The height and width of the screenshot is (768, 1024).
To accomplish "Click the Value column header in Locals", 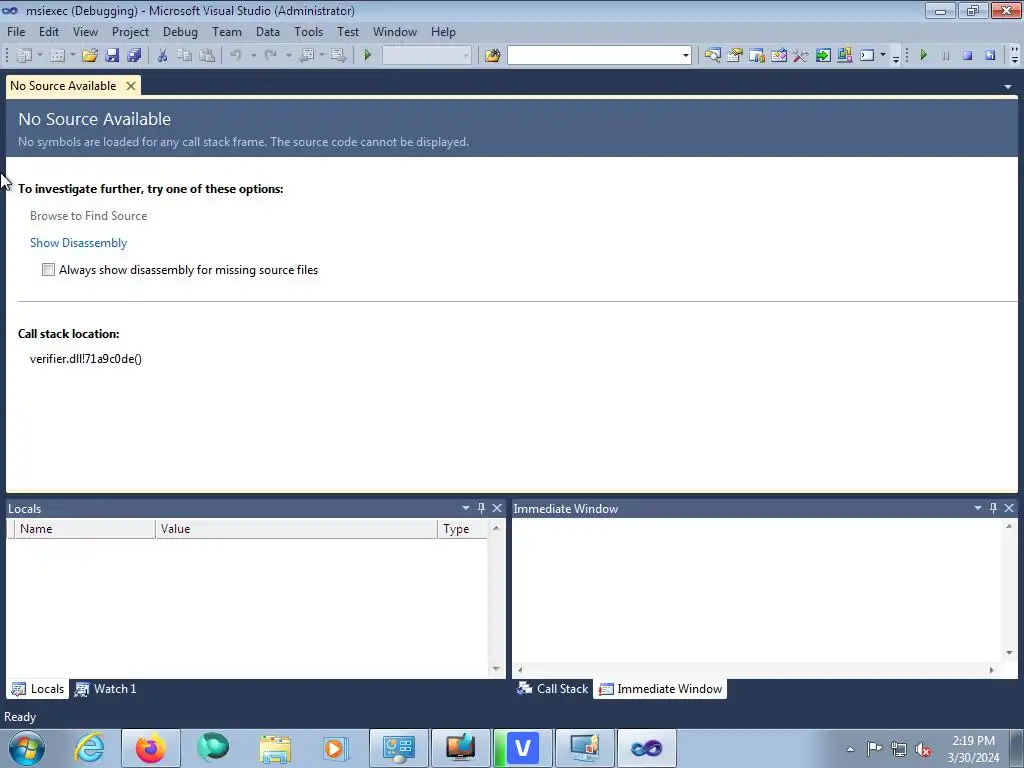I will 296,529.
